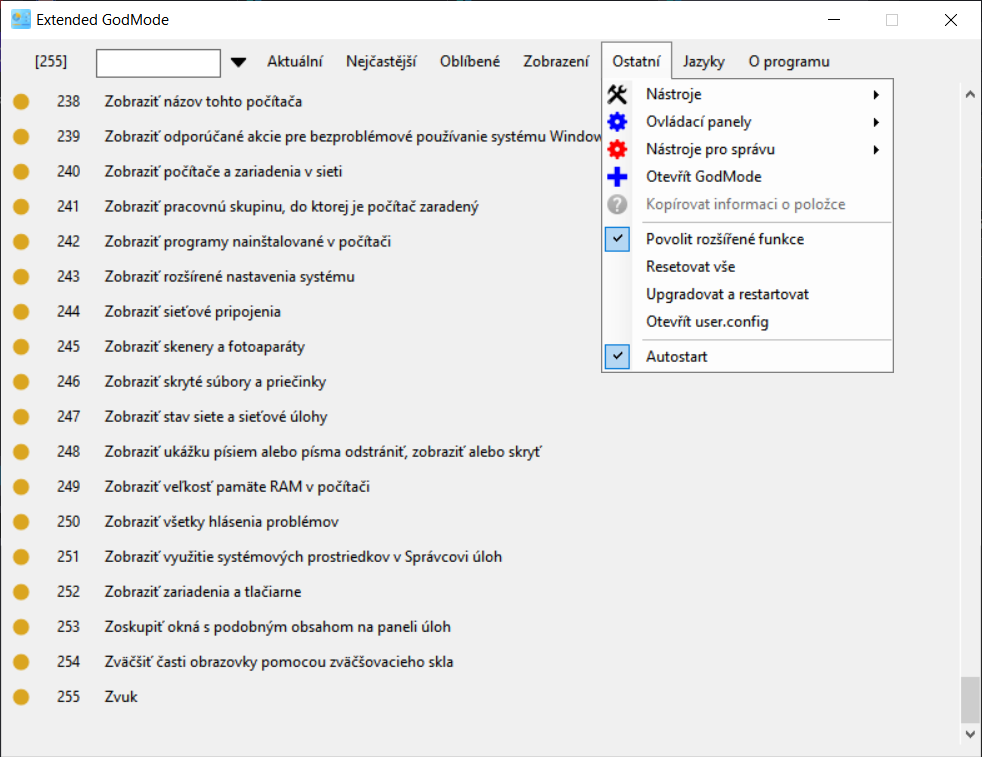Click the yellow dot beside item 246
The height and width of the screenshot is (757, 982).
point(20,382)
